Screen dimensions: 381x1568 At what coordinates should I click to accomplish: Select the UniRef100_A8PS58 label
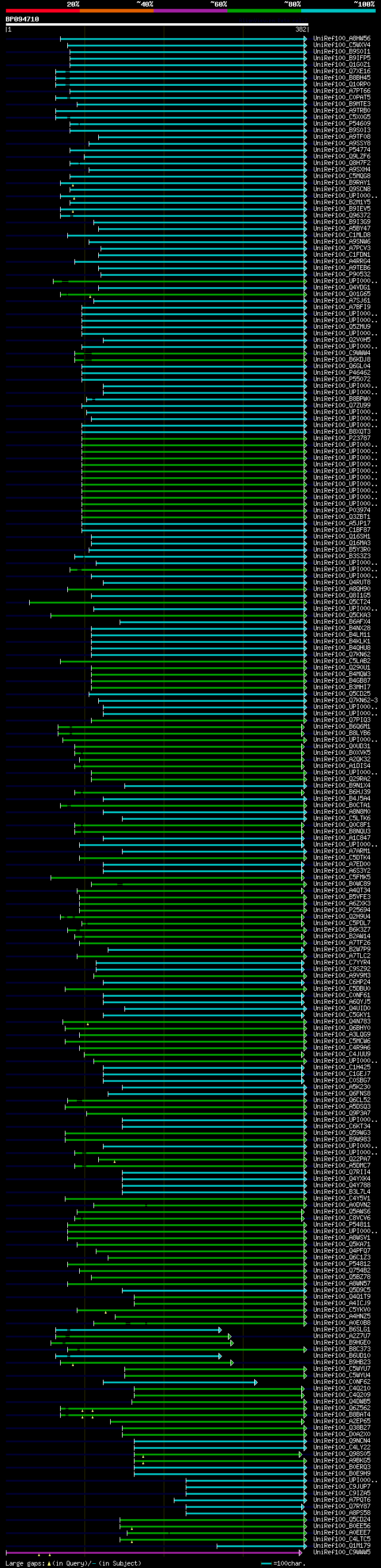point(342,1513)
